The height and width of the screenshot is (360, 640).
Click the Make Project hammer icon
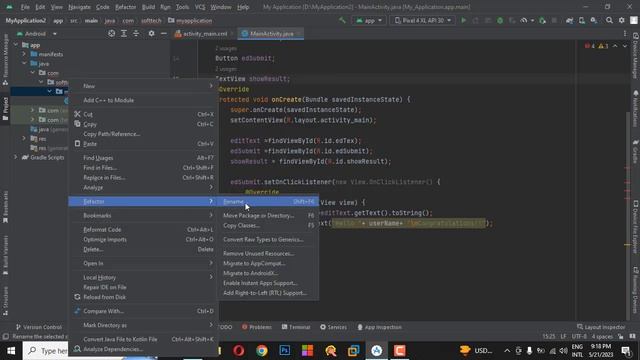(342, 20)
